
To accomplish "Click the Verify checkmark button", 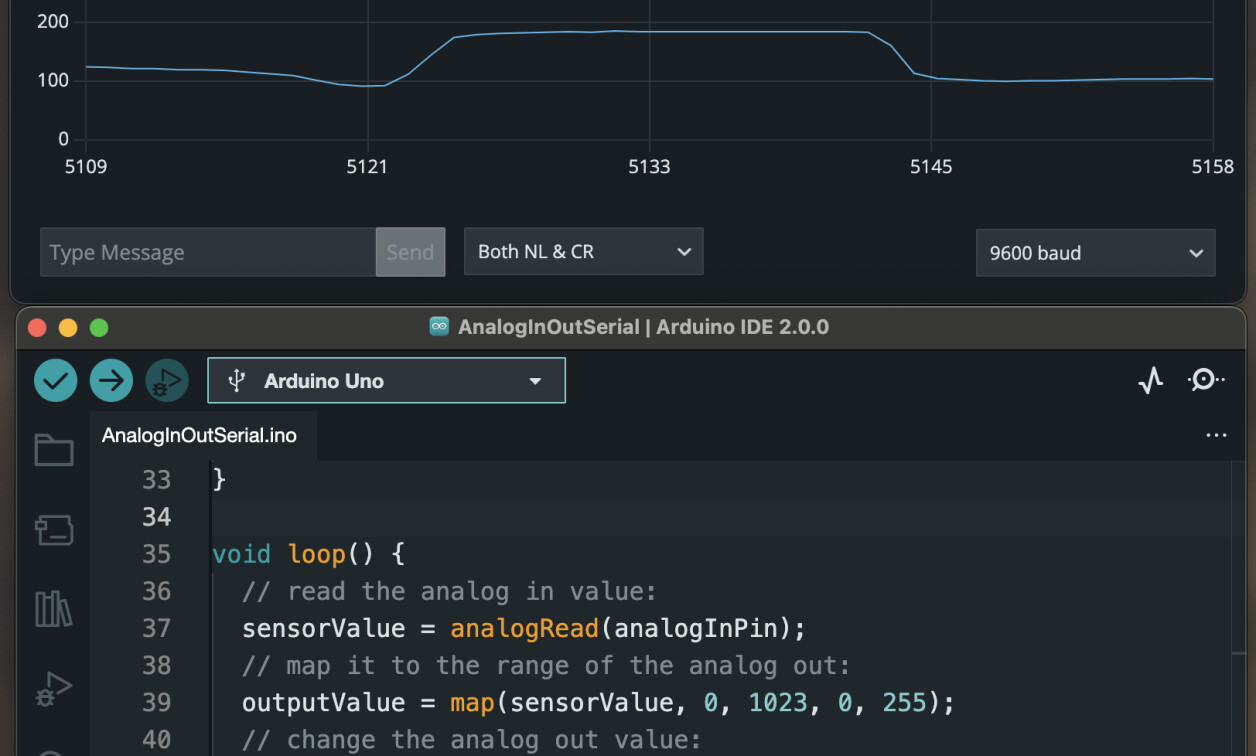I will click(56, 381).
